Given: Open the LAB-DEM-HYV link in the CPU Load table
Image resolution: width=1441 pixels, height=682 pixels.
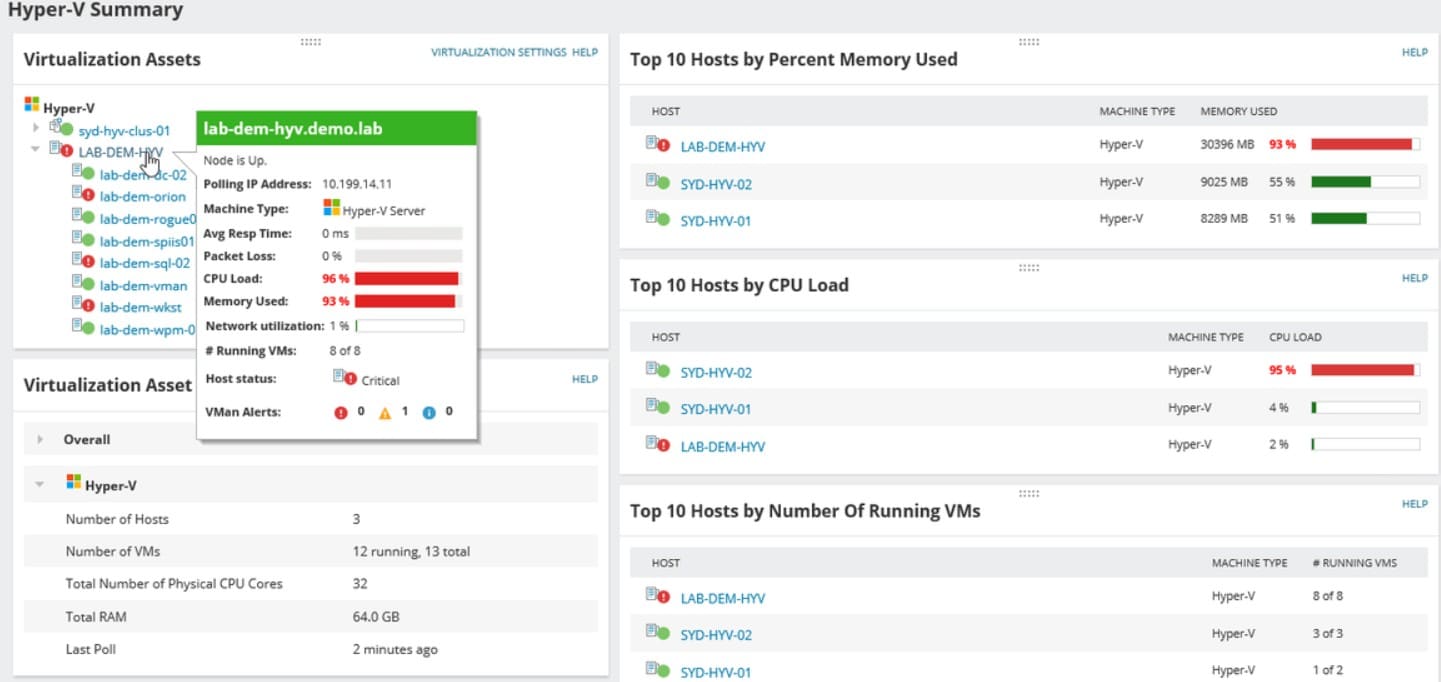Looking at the screenshot, I should 723,447.
